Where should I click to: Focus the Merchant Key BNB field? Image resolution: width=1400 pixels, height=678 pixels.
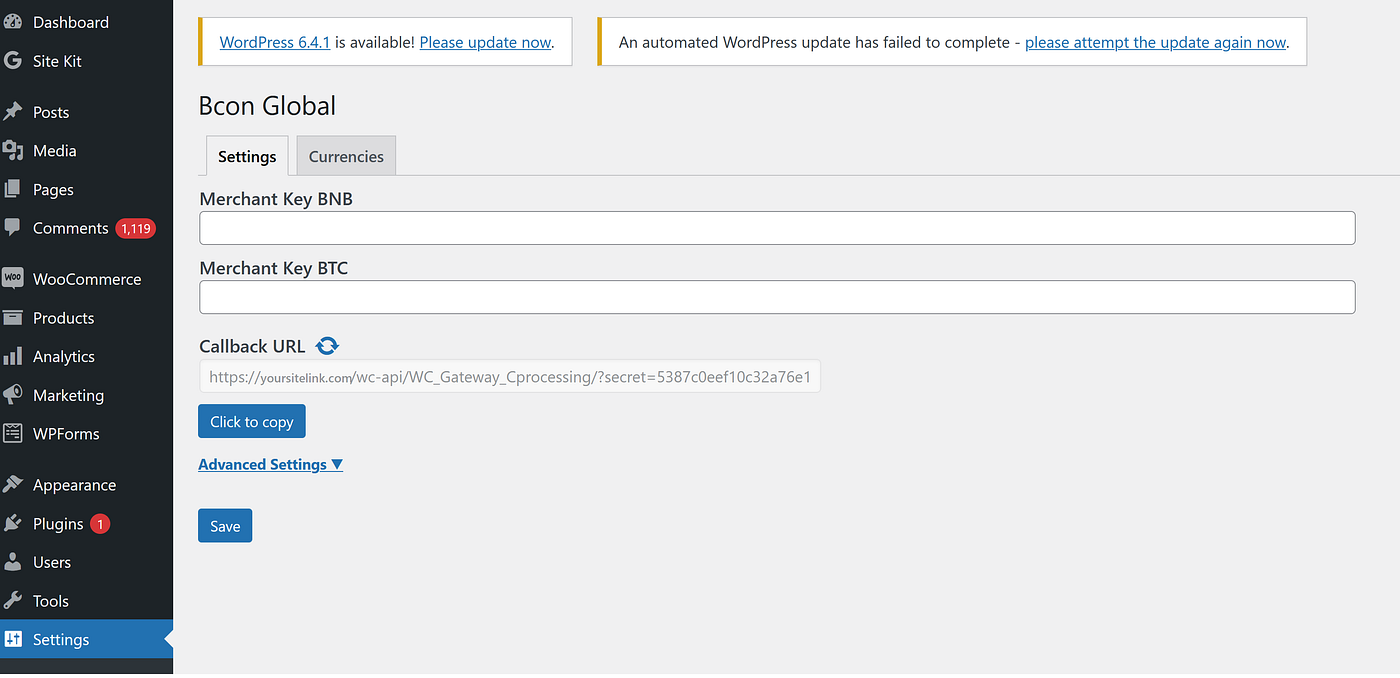(777, 228)
